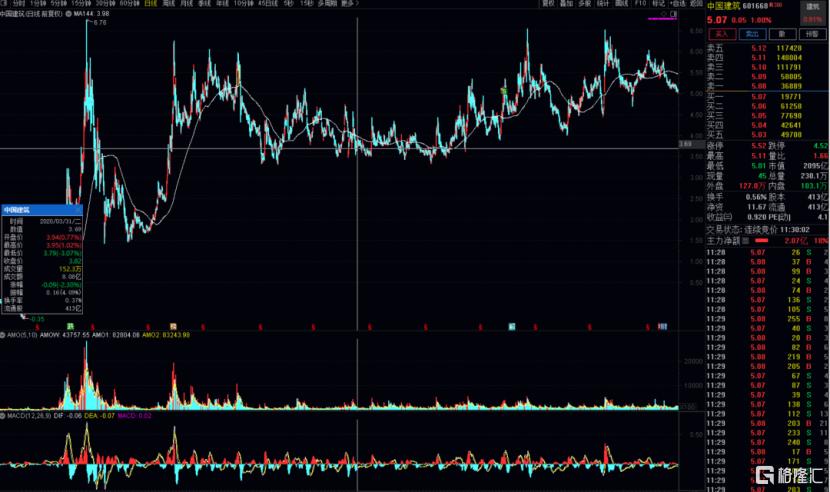The width and height of the screenshot is (830, 492).
Task: Click the trade tick with volume 219
Action: pos(767,357)
